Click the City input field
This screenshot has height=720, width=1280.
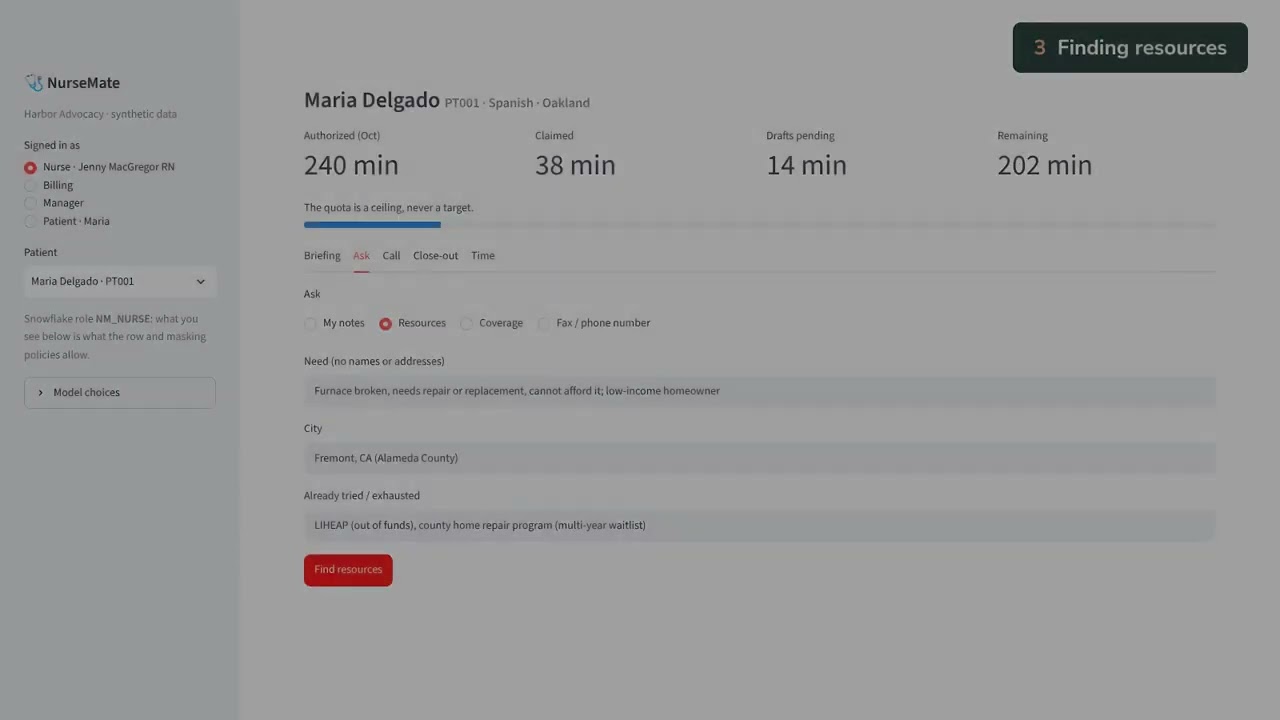[x=760, y=458]
